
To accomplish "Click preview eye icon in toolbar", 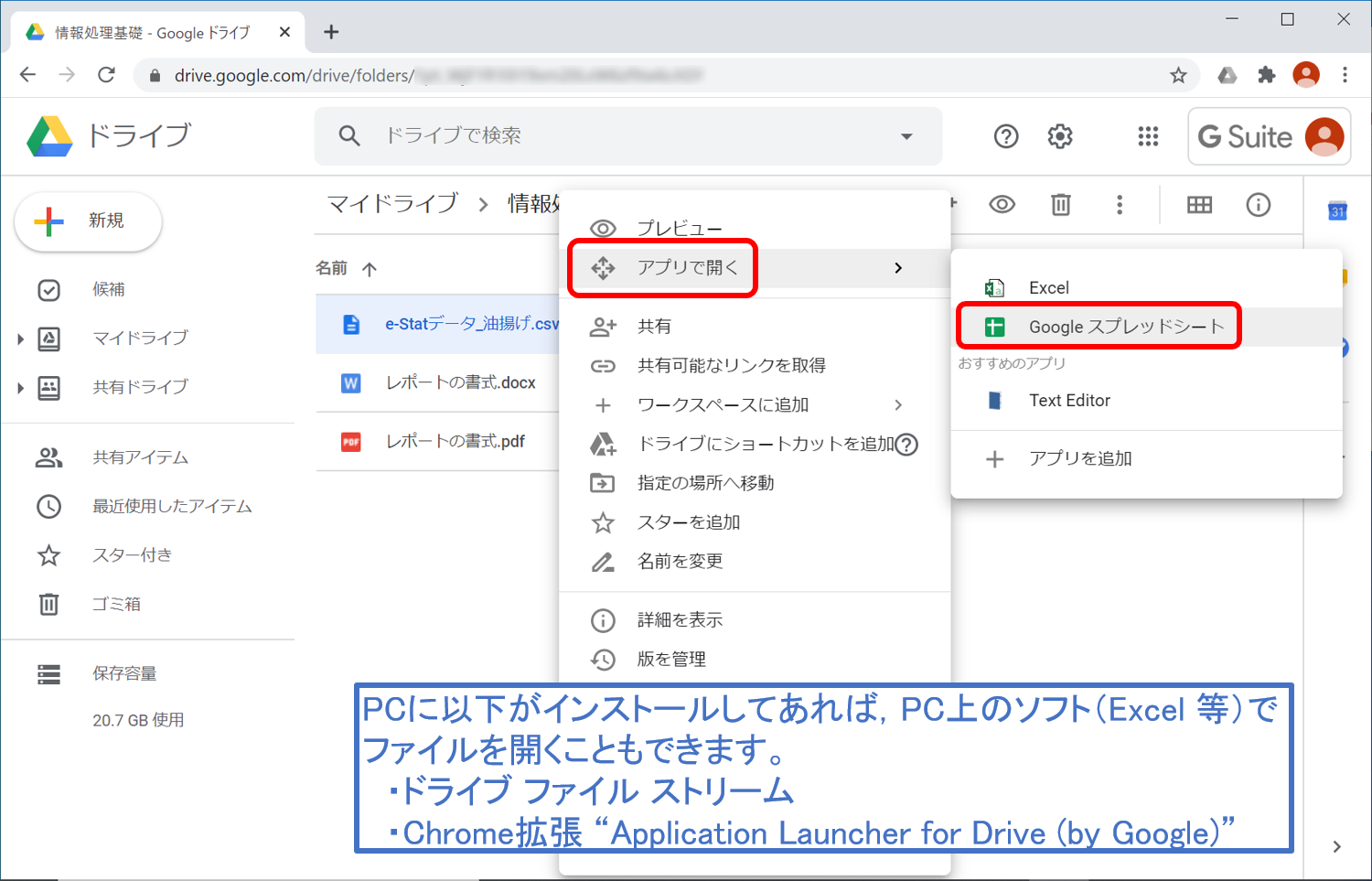I will [x=1002, y=205].
